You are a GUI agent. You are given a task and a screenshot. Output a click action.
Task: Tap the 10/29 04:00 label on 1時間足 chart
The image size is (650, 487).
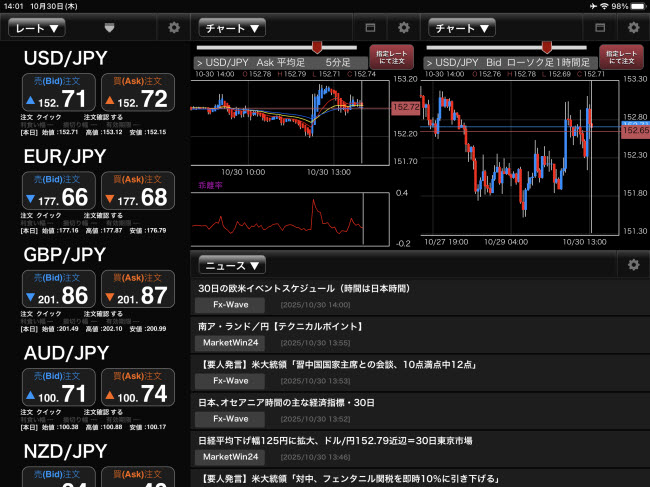pyautogui.click(x=506, y=242)
